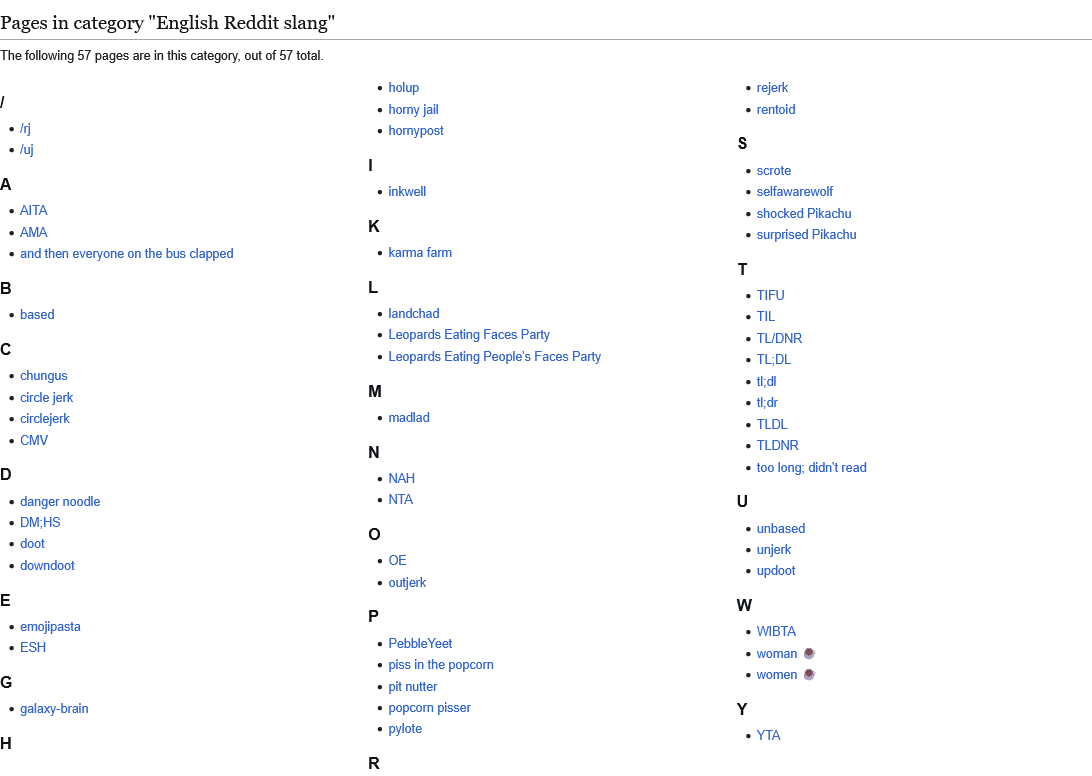
Task: Open the shocked Pikachu link
Action: (804, 214)
